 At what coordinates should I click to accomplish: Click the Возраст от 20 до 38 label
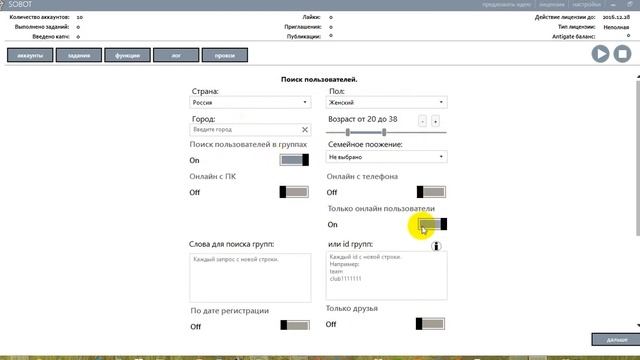(362, 119)
